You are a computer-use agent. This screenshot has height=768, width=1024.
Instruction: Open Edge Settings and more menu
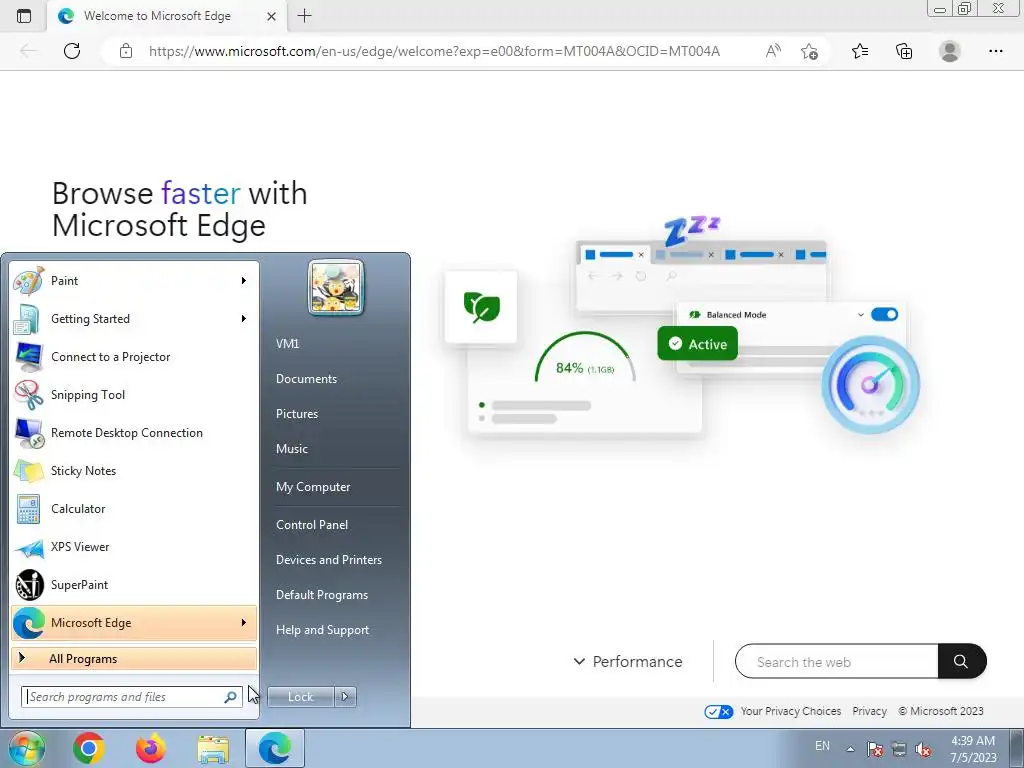995,51
